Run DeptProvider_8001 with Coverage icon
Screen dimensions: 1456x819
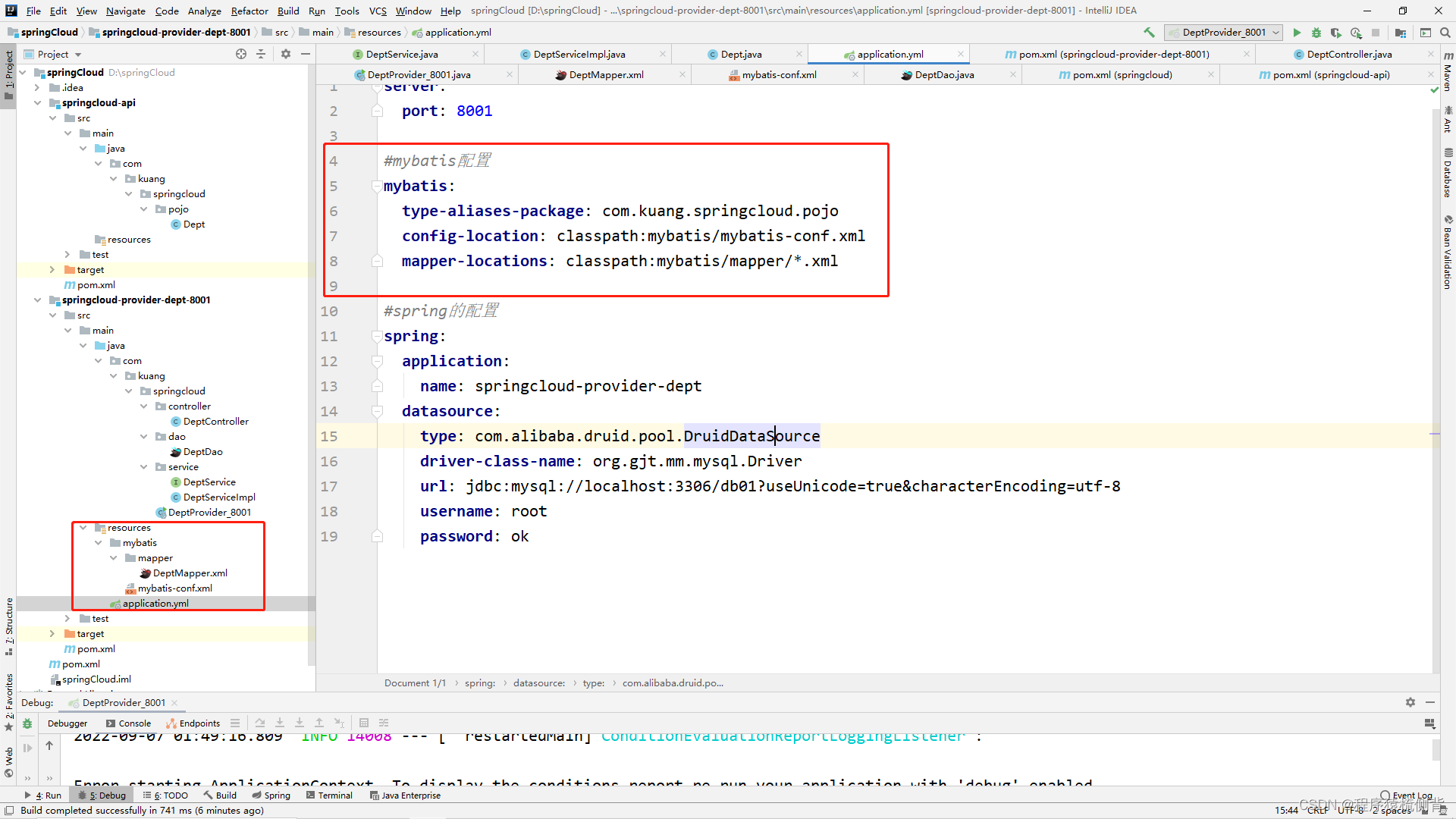[x=1337, y=33]
